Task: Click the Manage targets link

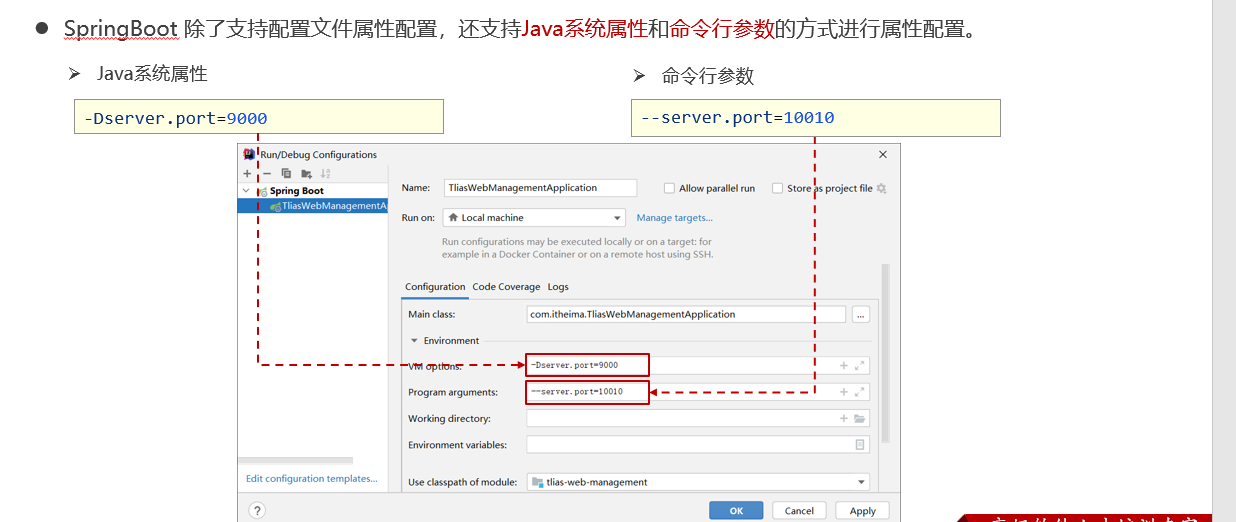Action: click(674, 218)
